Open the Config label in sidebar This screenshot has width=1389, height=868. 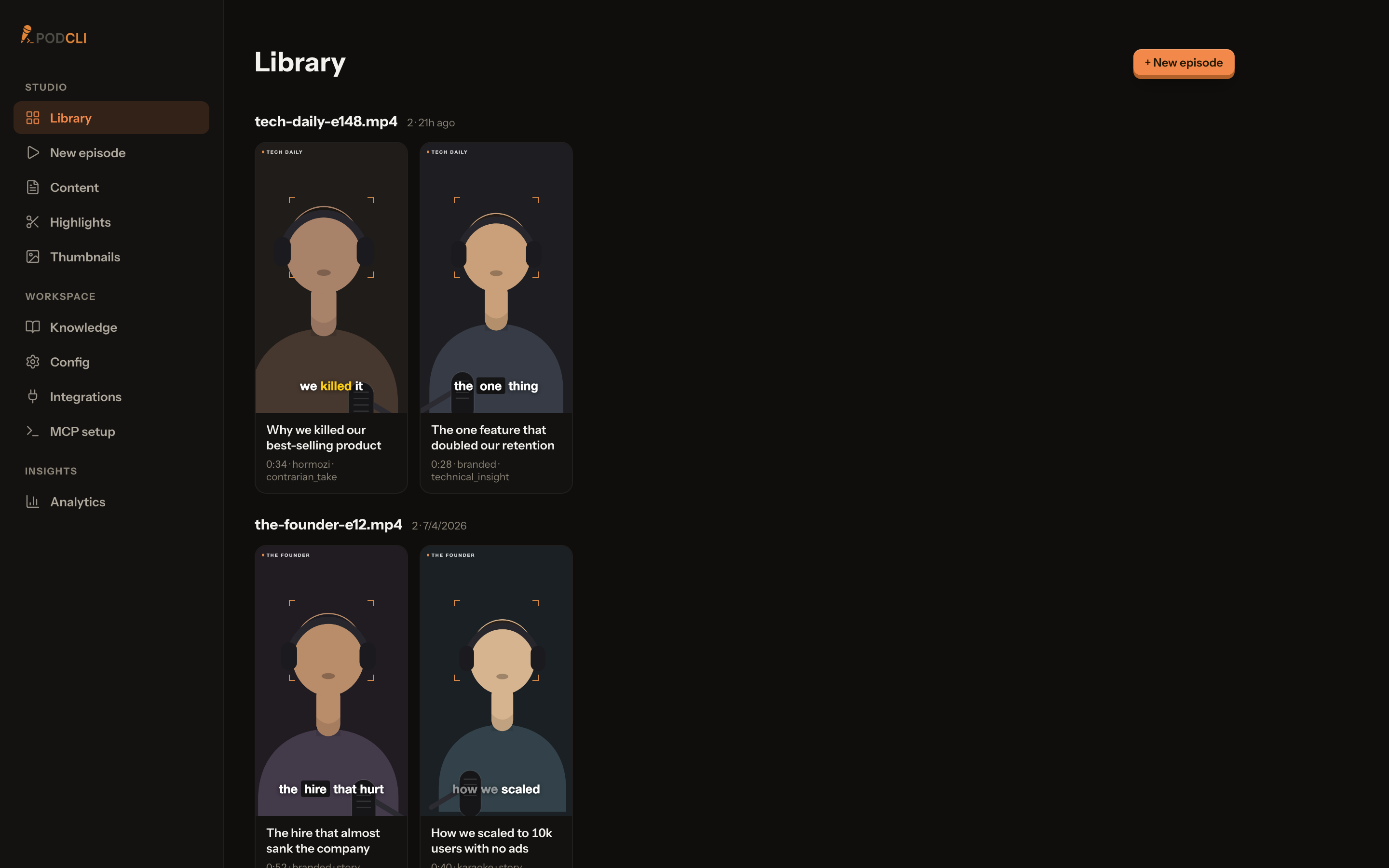click(x=69, y=362)
